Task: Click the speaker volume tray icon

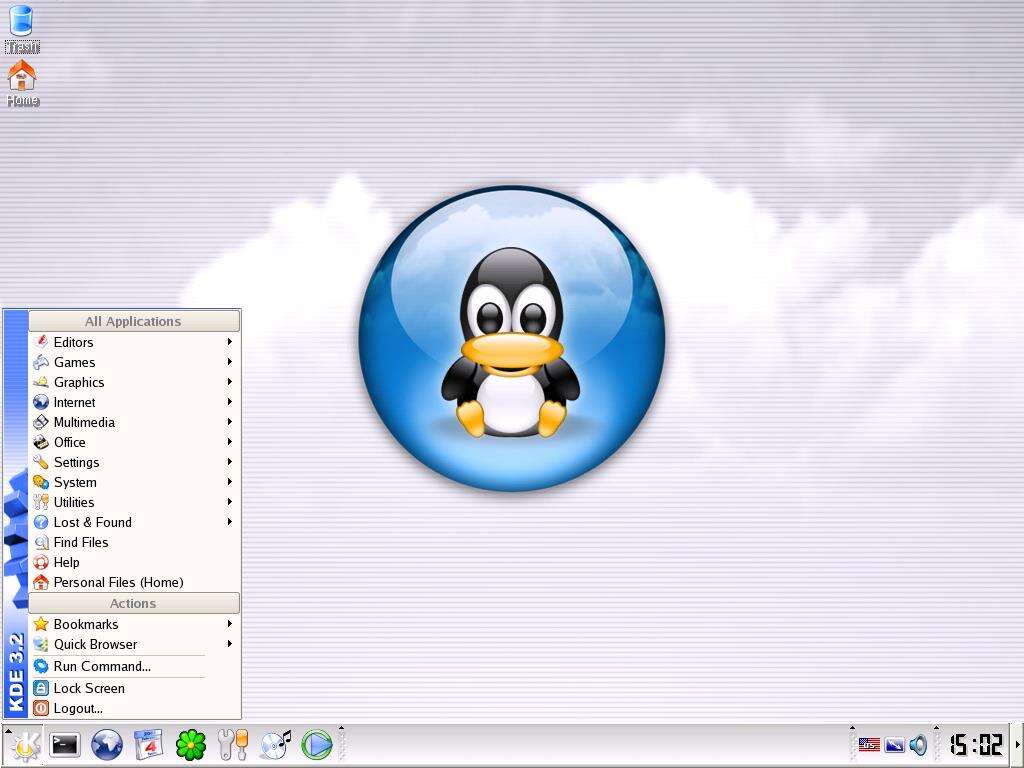Action: pyautogui.click(x=918, y=744)
